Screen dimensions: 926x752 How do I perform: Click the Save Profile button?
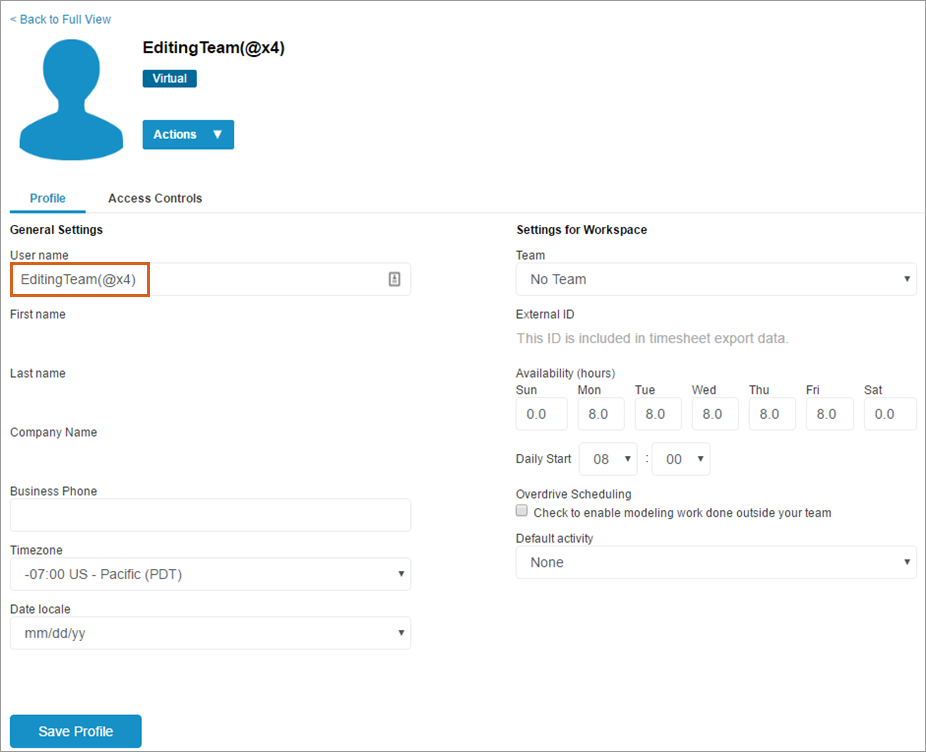tap(76, 731)
